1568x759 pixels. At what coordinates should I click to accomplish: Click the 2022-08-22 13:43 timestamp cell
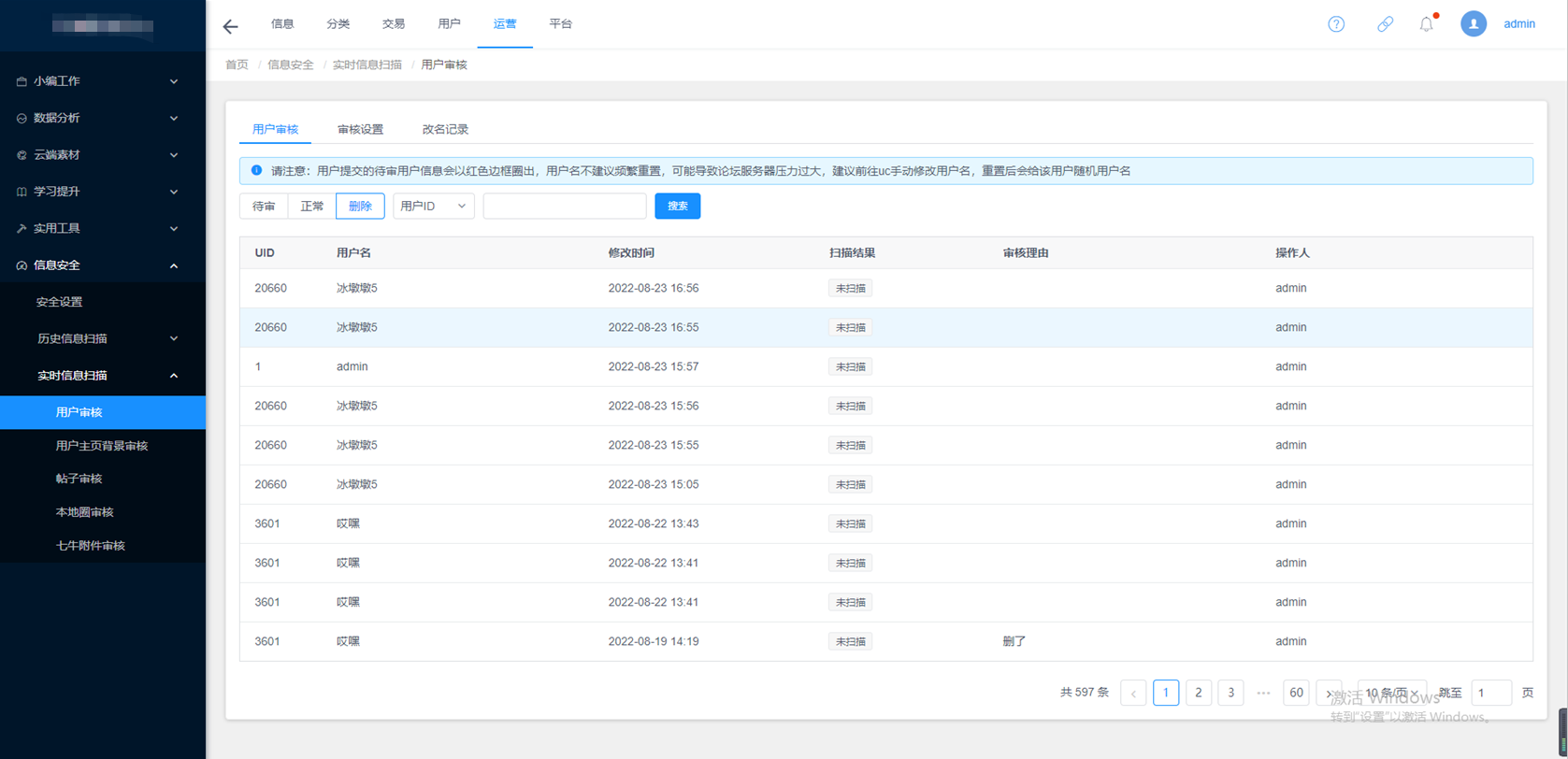click(x=654, y=524)
